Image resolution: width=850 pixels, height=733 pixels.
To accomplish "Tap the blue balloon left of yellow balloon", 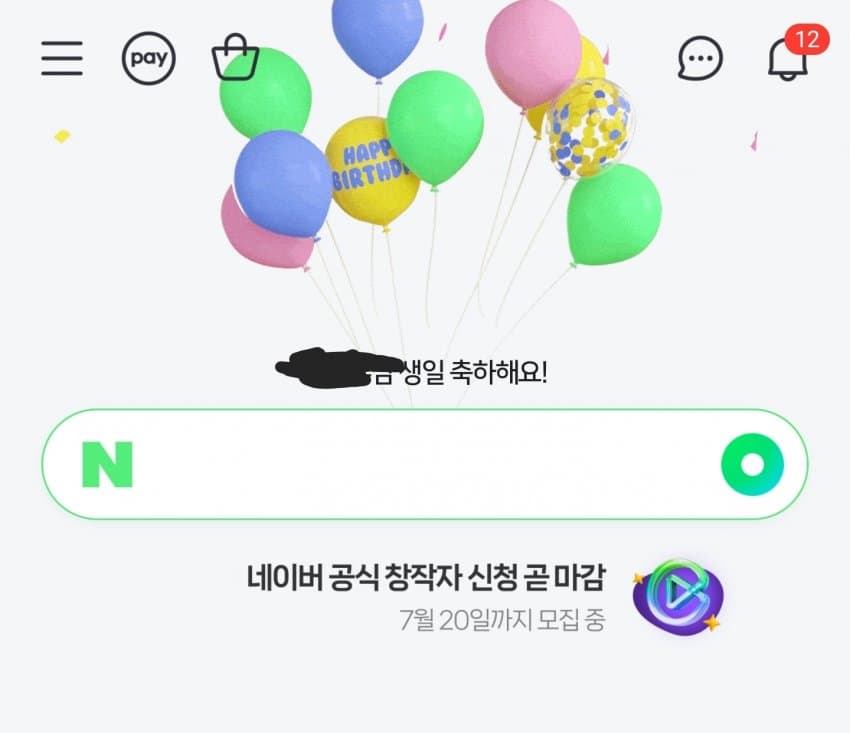I will pyautogui.click(x=282, y=184).
